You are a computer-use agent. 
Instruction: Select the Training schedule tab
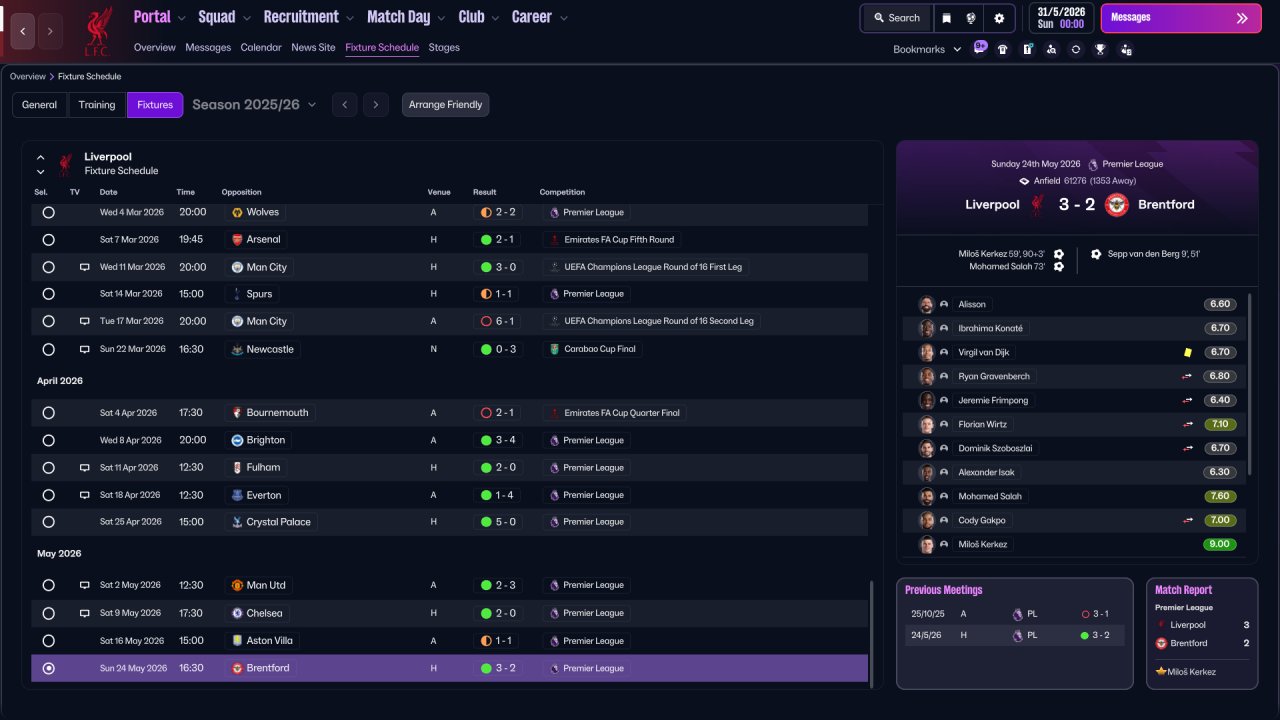coord(97,105)
